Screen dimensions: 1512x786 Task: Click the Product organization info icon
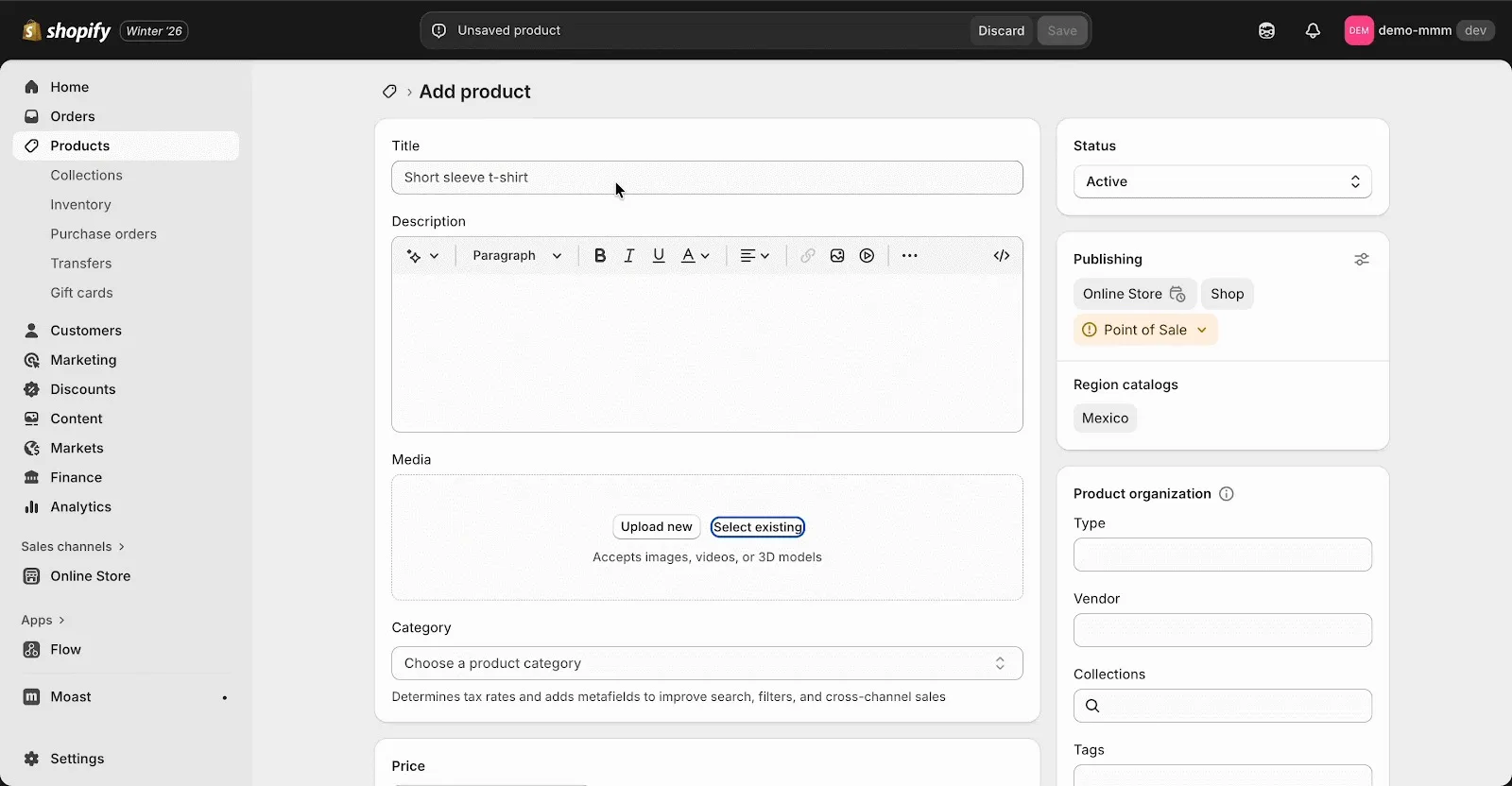click(x=1227, y=494)
